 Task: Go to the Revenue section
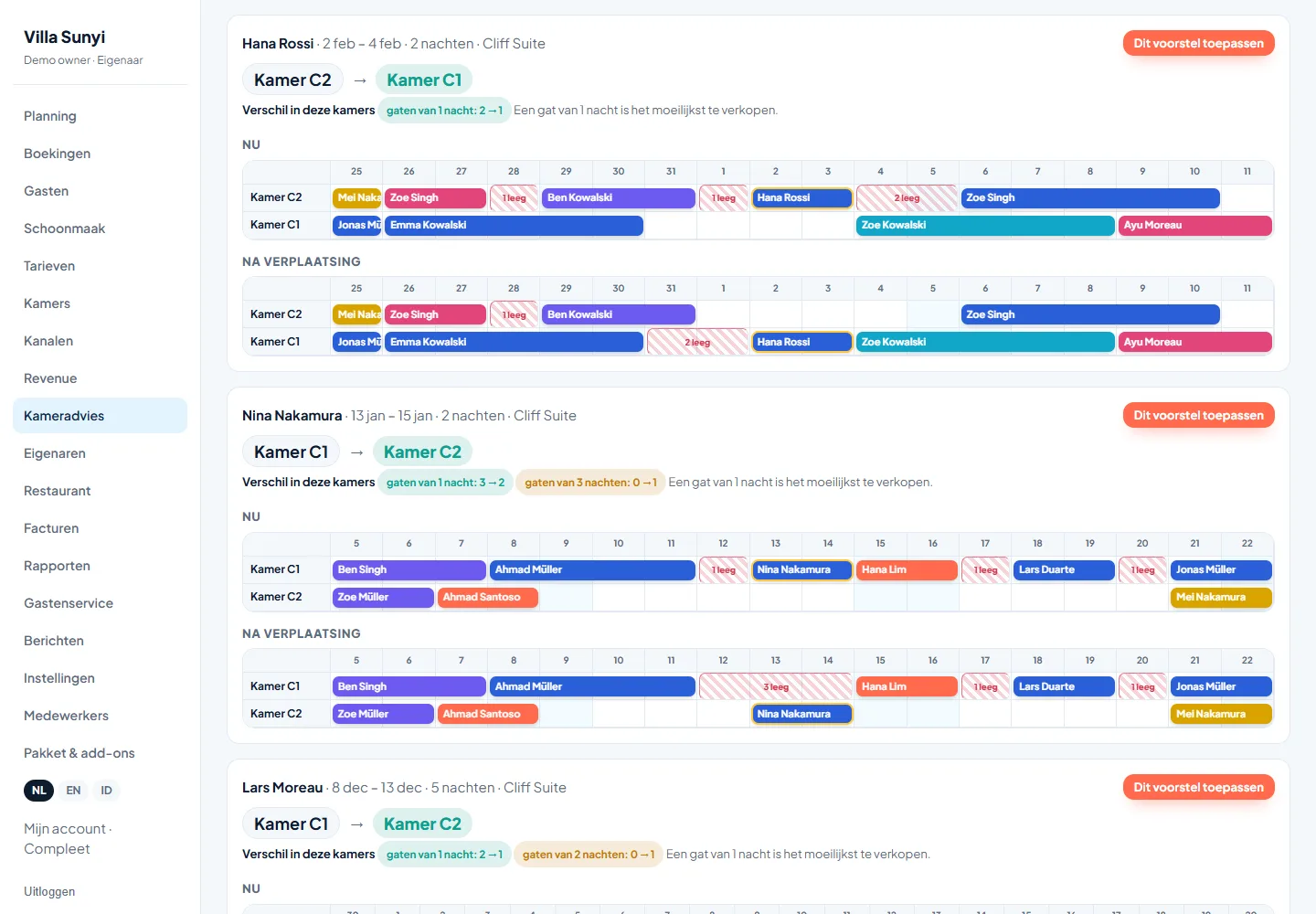[100, 378]
